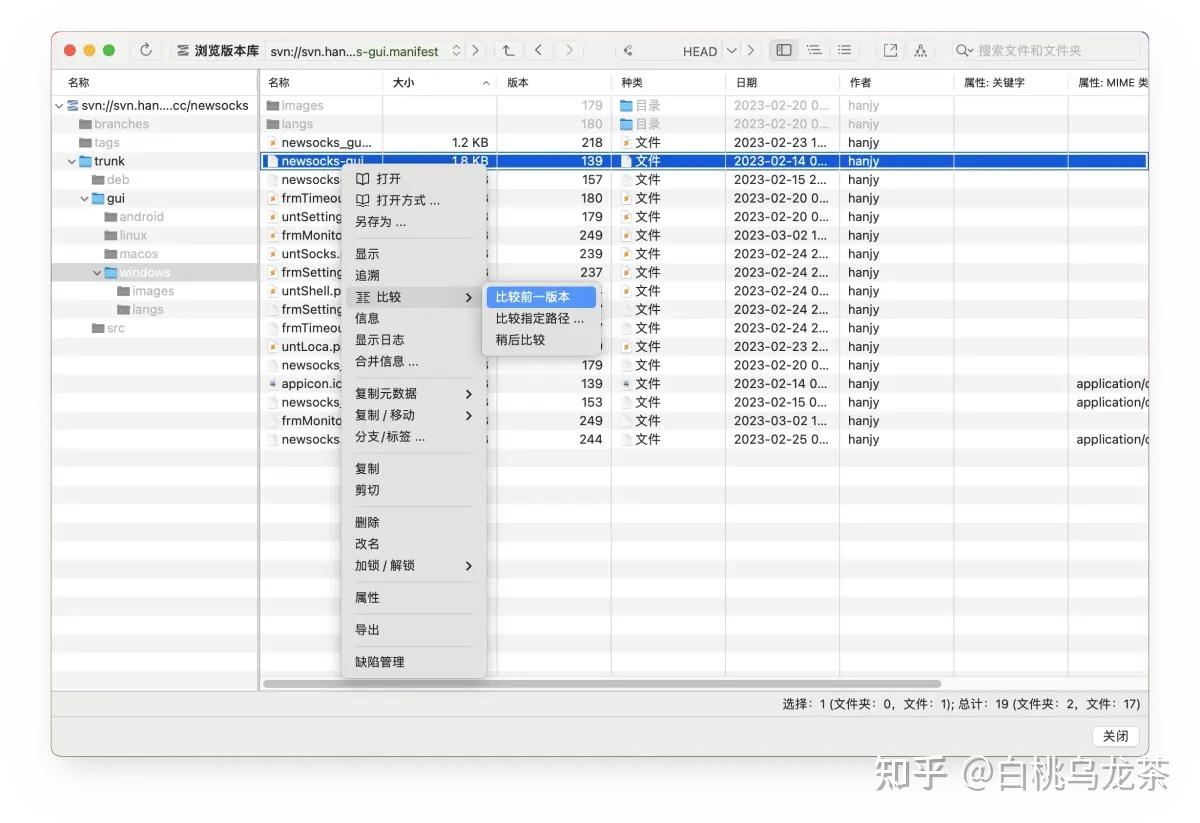Click the 关闭 button at bottom right
The width and height of the screenshot is (1200, 823).
[1115, 735]
